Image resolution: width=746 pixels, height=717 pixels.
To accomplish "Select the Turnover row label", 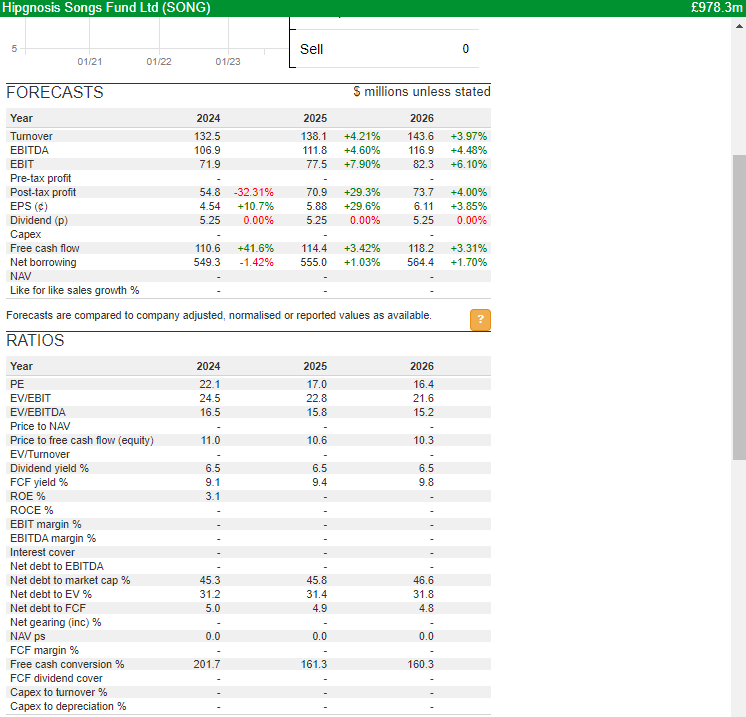I will coord(31,136).
